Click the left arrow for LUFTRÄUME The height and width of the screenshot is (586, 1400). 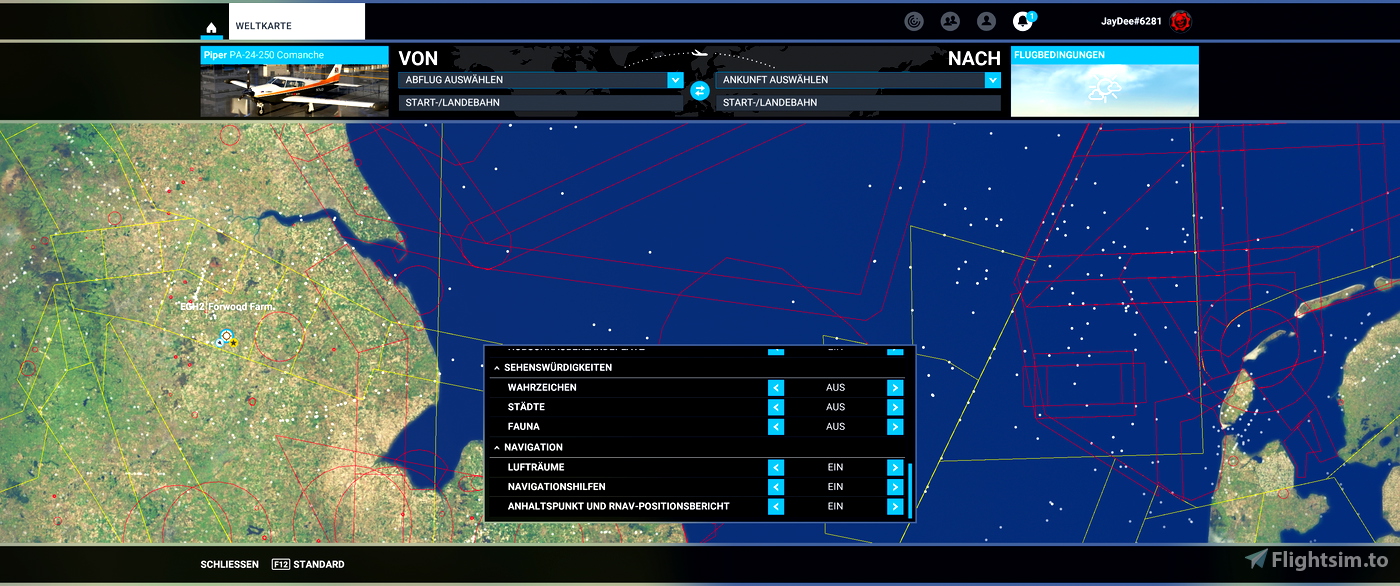[x=776, y=468]
